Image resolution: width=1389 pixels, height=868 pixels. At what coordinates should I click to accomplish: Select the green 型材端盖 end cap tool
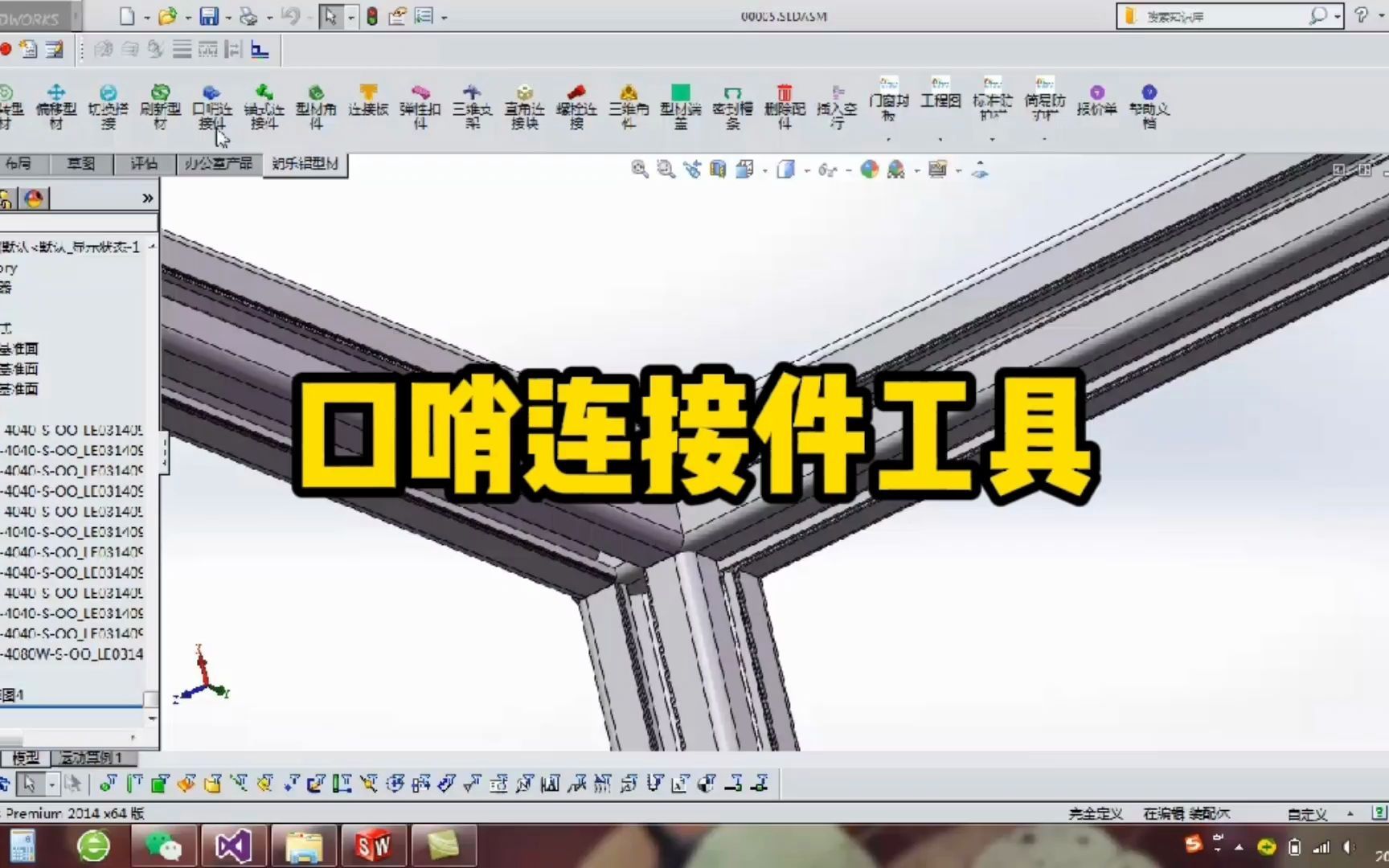[681, 108]
